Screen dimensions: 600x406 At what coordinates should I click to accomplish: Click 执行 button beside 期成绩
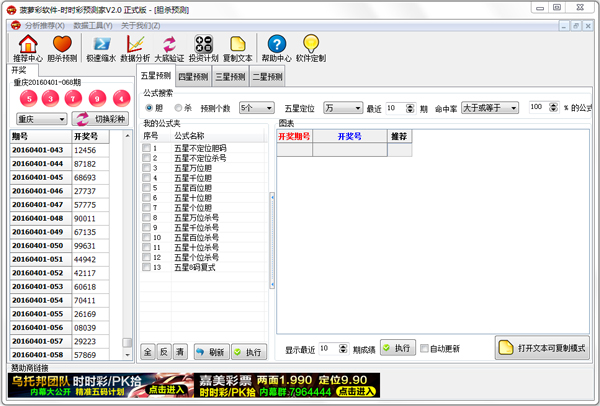point(398,348)
